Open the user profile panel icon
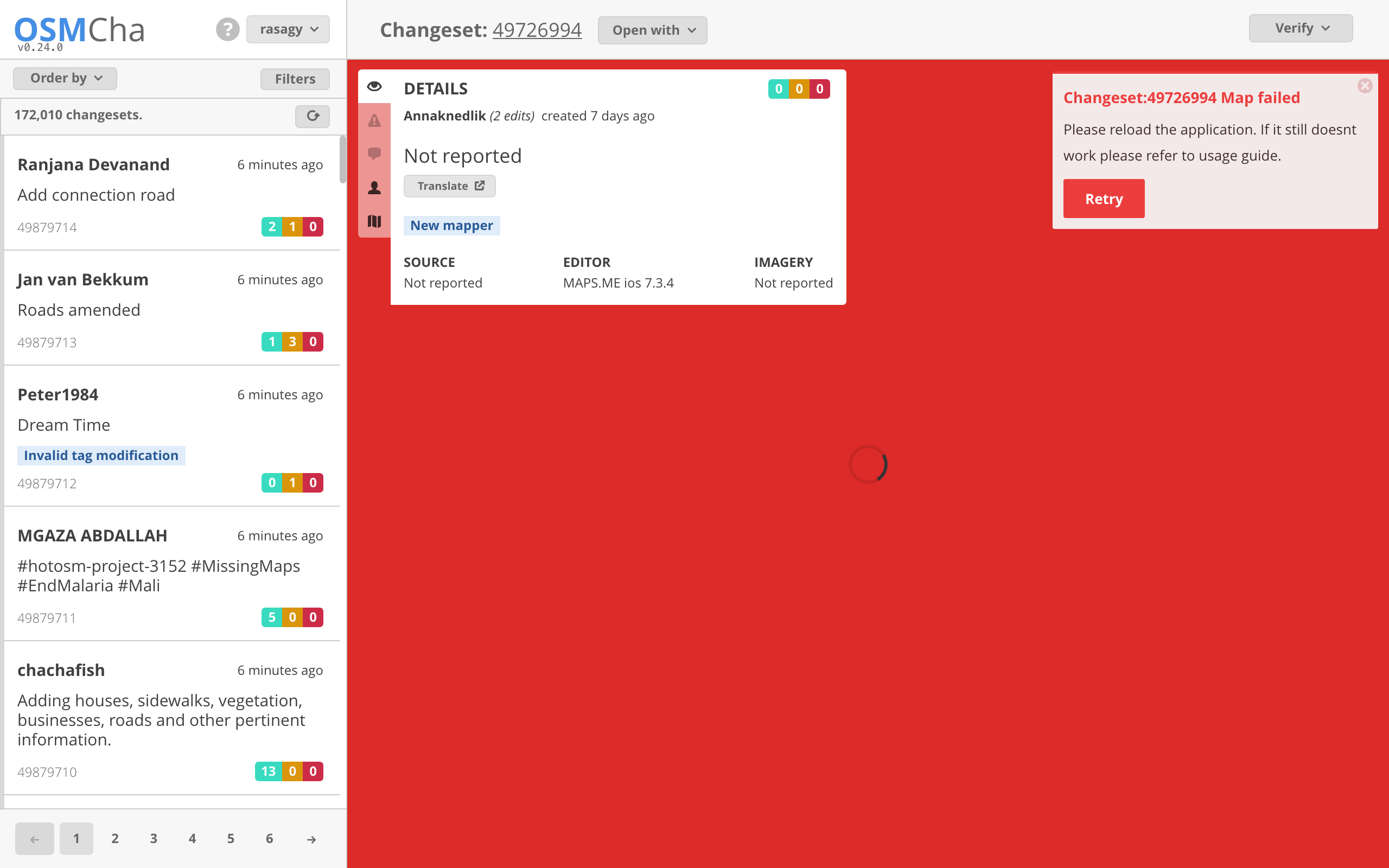Viewport: 1389px width, 868px height. point(375,187)
